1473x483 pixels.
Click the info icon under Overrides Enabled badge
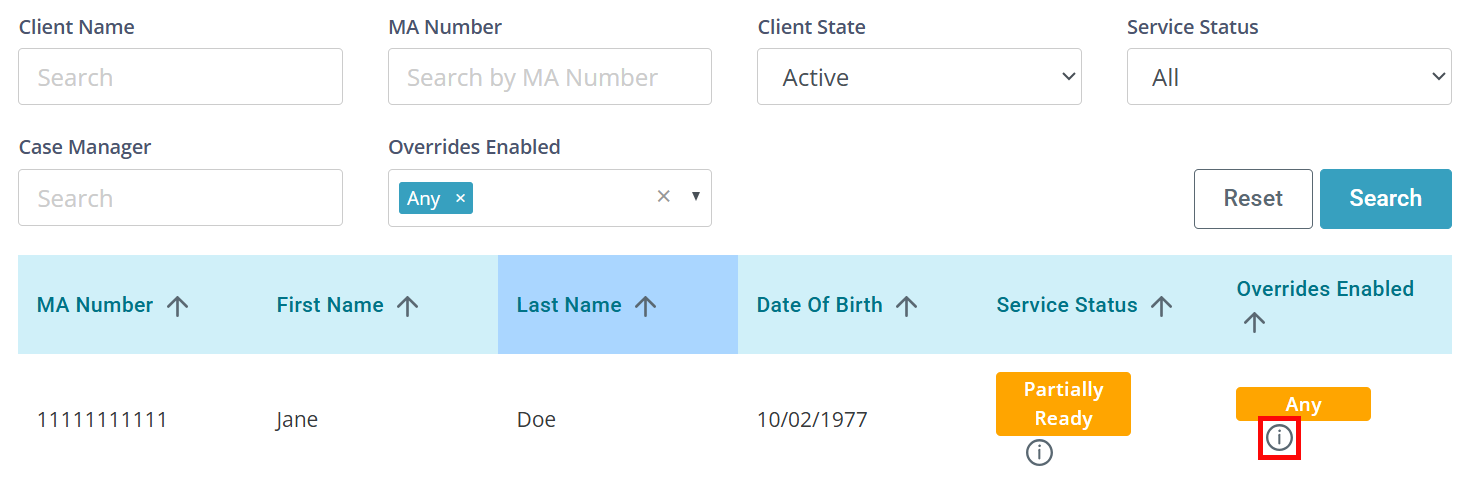click(x=1279, y=438)
